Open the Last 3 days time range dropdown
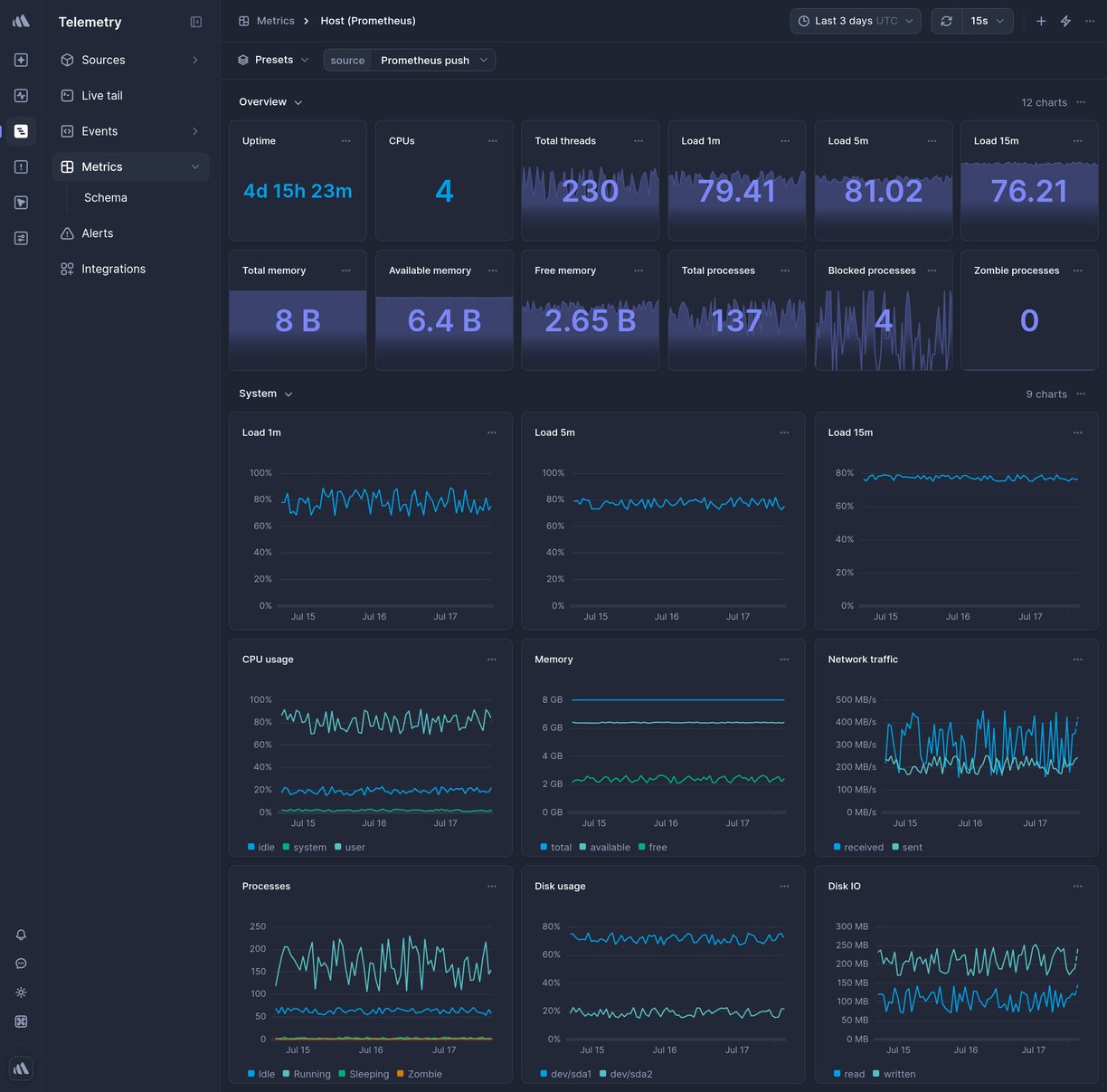Image resolution: width=1107 pixels, height=1092 pixels. coord(856,21)
